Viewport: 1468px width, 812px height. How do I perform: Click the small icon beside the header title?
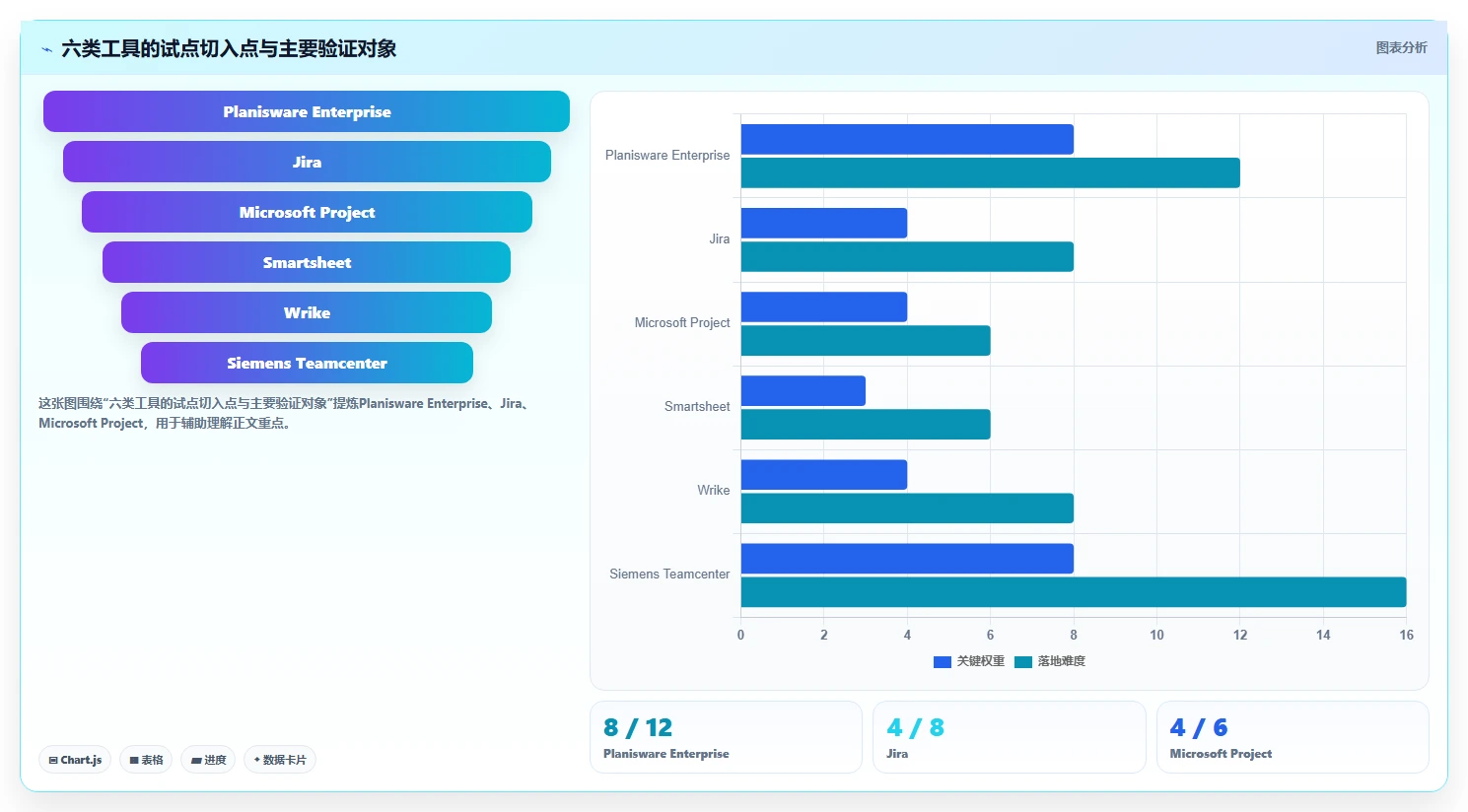point(46,49)
